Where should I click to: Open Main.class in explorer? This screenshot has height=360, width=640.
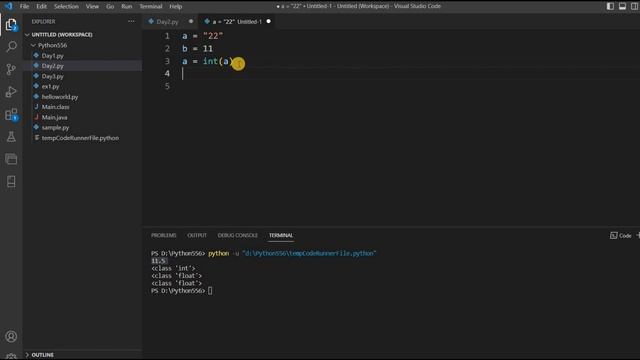(56, 107)
